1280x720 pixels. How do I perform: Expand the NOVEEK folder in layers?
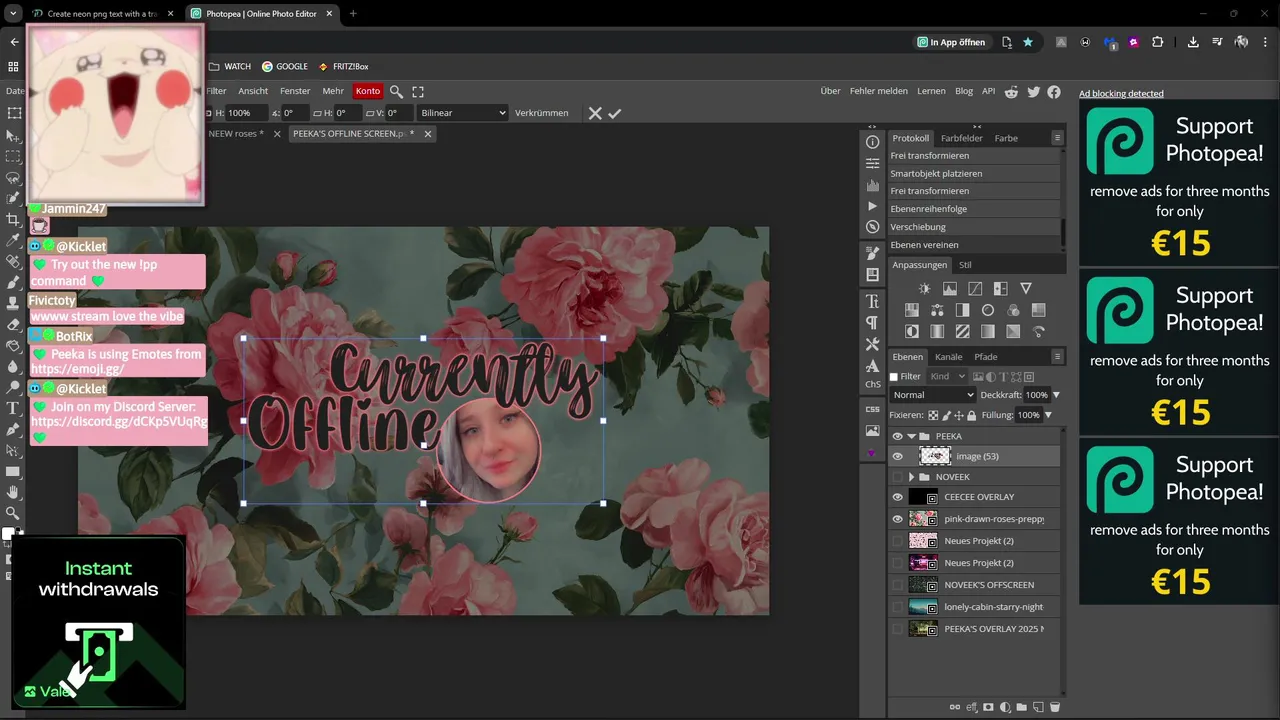[x=912, y=477]
